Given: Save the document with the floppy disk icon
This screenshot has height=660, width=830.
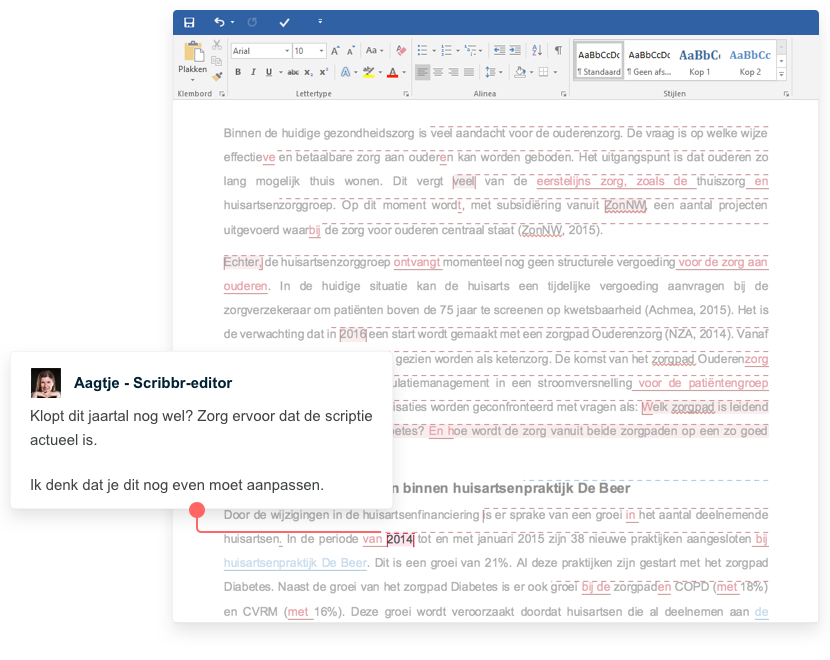Looking at the screenshot, I should [189, 22].
